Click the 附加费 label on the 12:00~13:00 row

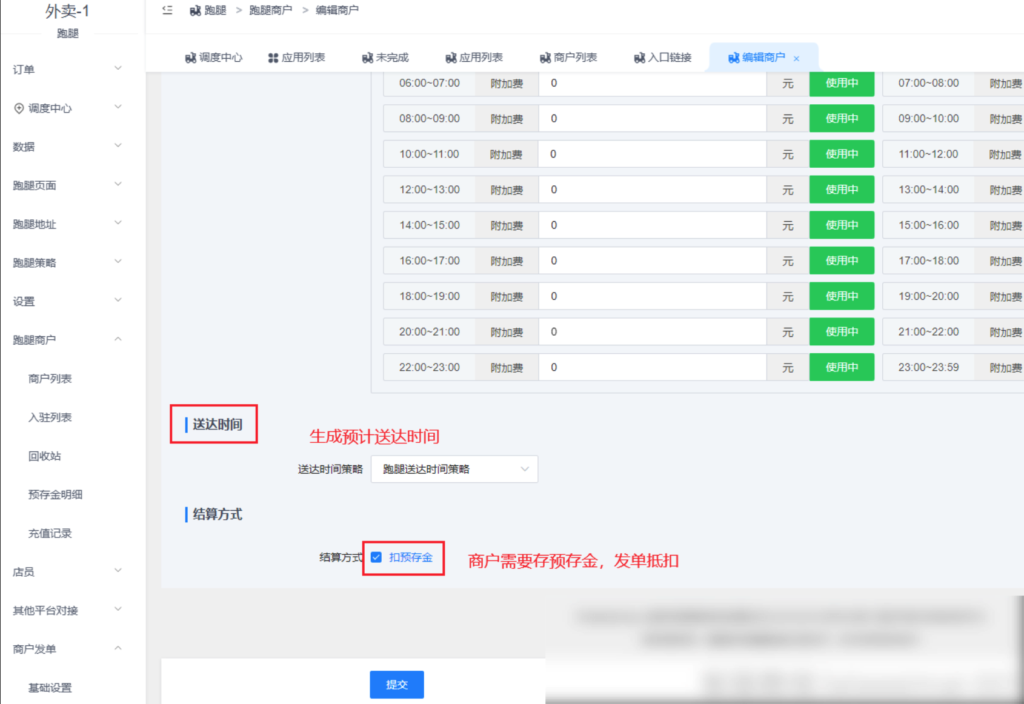coord(505,189)
